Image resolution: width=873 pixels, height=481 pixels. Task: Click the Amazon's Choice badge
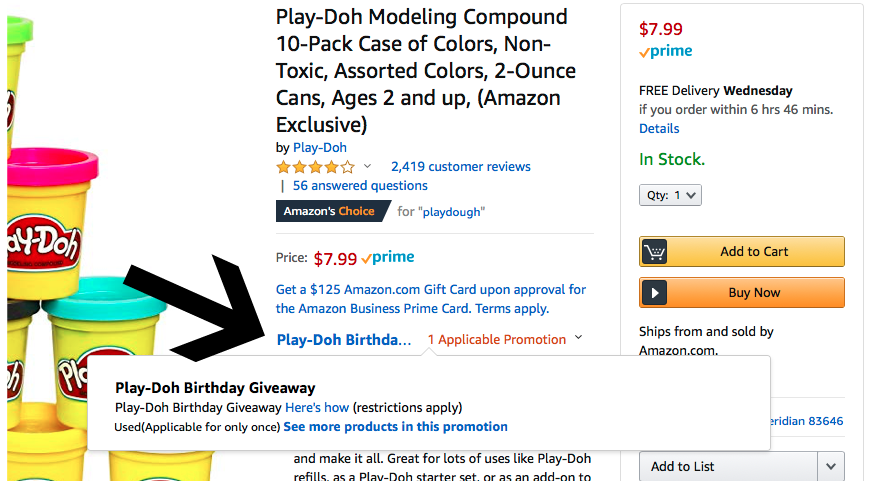click(330, 211)
